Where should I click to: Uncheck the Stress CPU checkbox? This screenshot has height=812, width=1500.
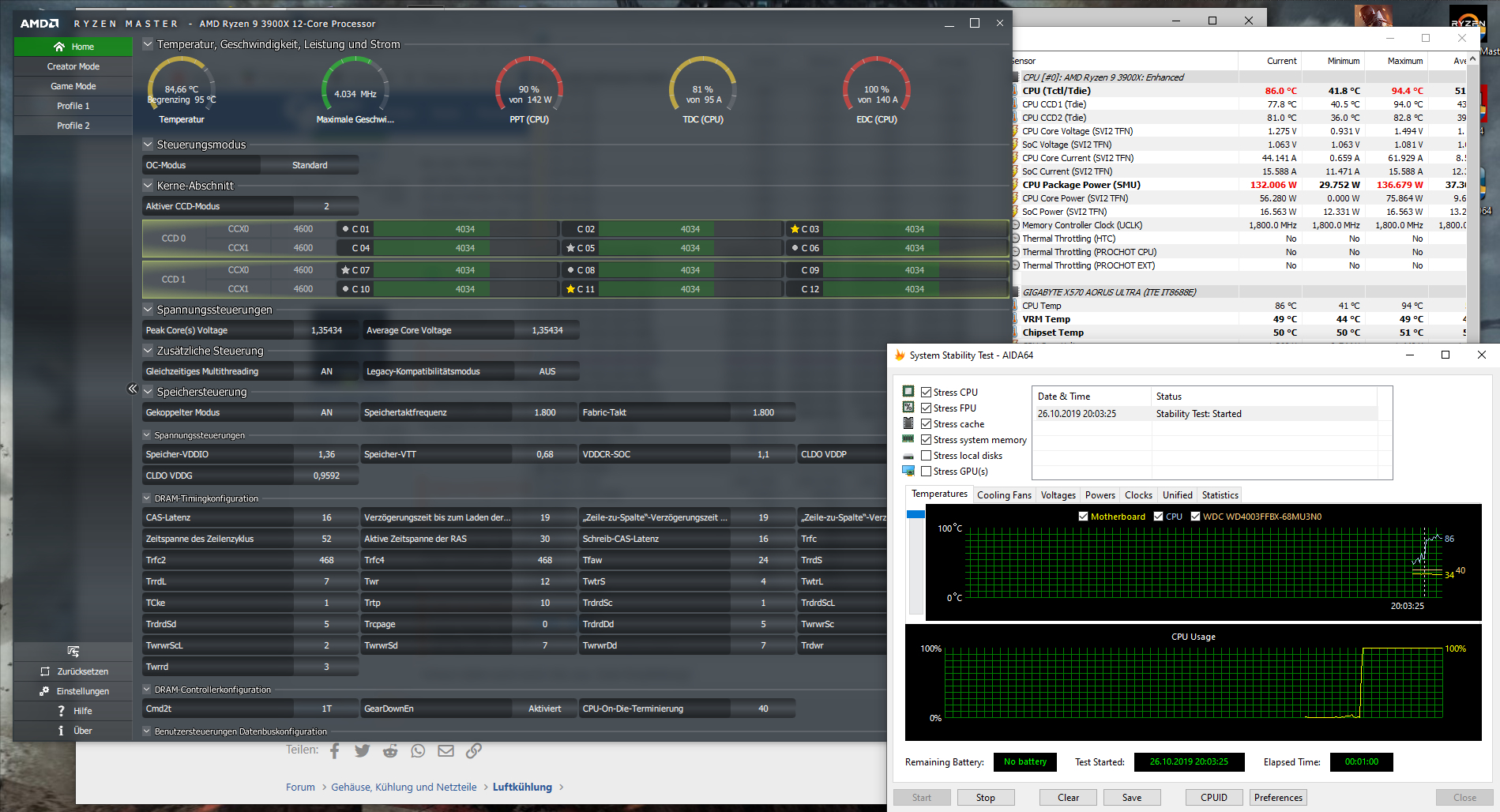click(x=927, y=392)
